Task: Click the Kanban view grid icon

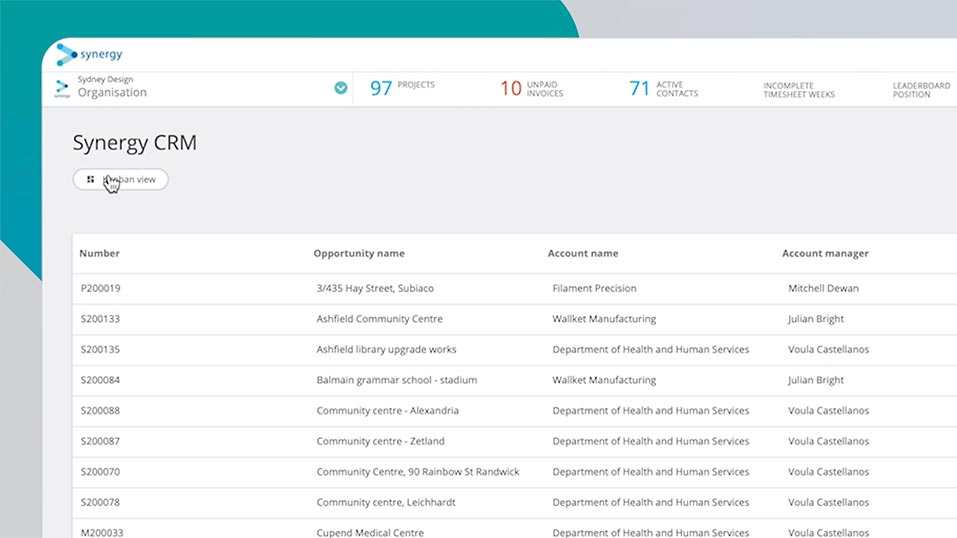Action: [x=90, y=179]
